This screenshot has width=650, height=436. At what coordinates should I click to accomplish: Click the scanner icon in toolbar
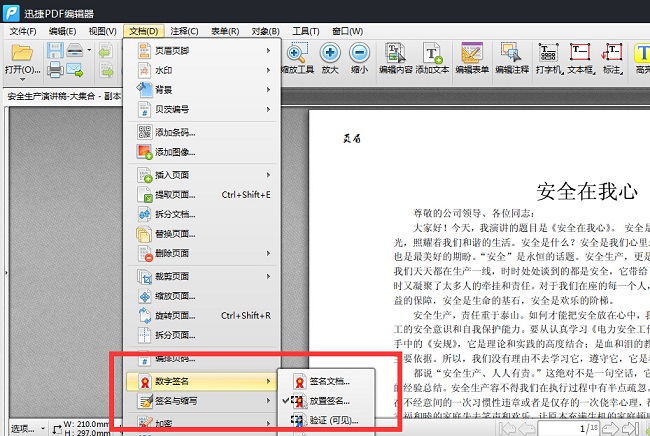pos(75,50)
